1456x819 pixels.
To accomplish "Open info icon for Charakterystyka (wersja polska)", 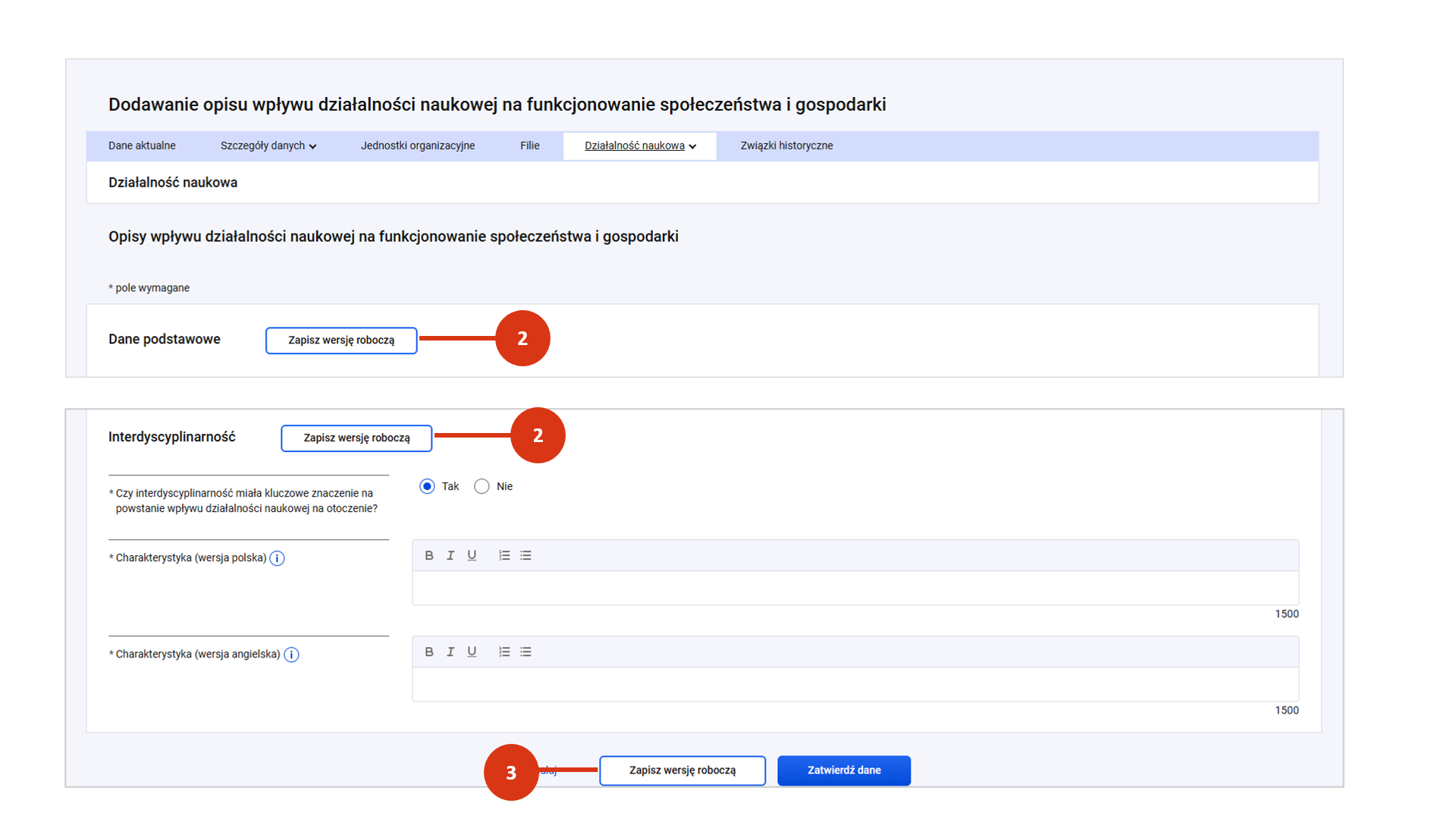I will click(x=278, y=559).
